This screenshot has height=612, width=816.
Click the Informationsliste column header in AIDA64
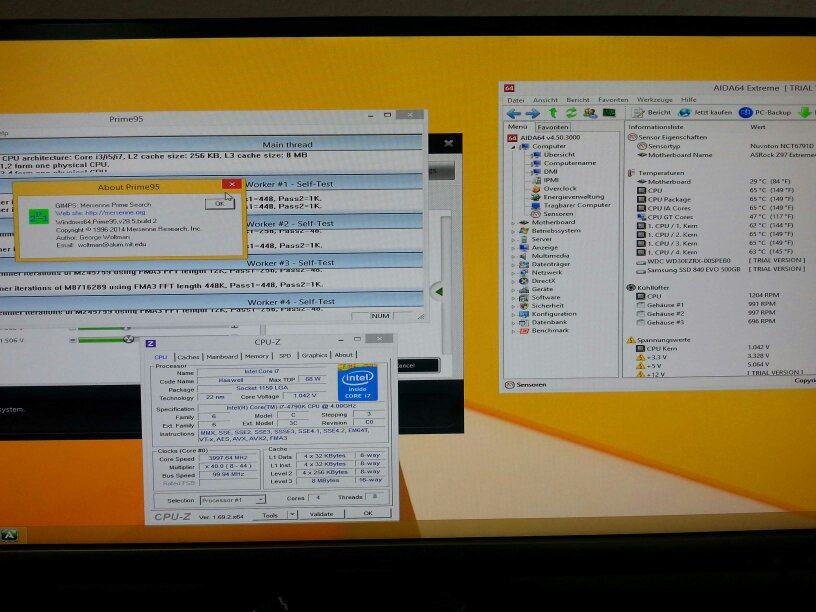pos(656,127)
